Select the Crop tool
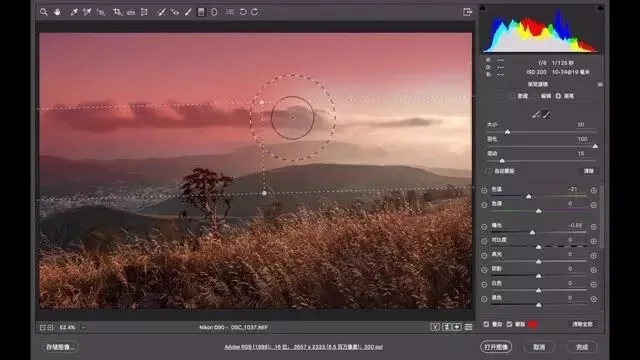Image resolution: width=640 pixels, height=360 pixels. pyautogui.click(x=117, y=12)
